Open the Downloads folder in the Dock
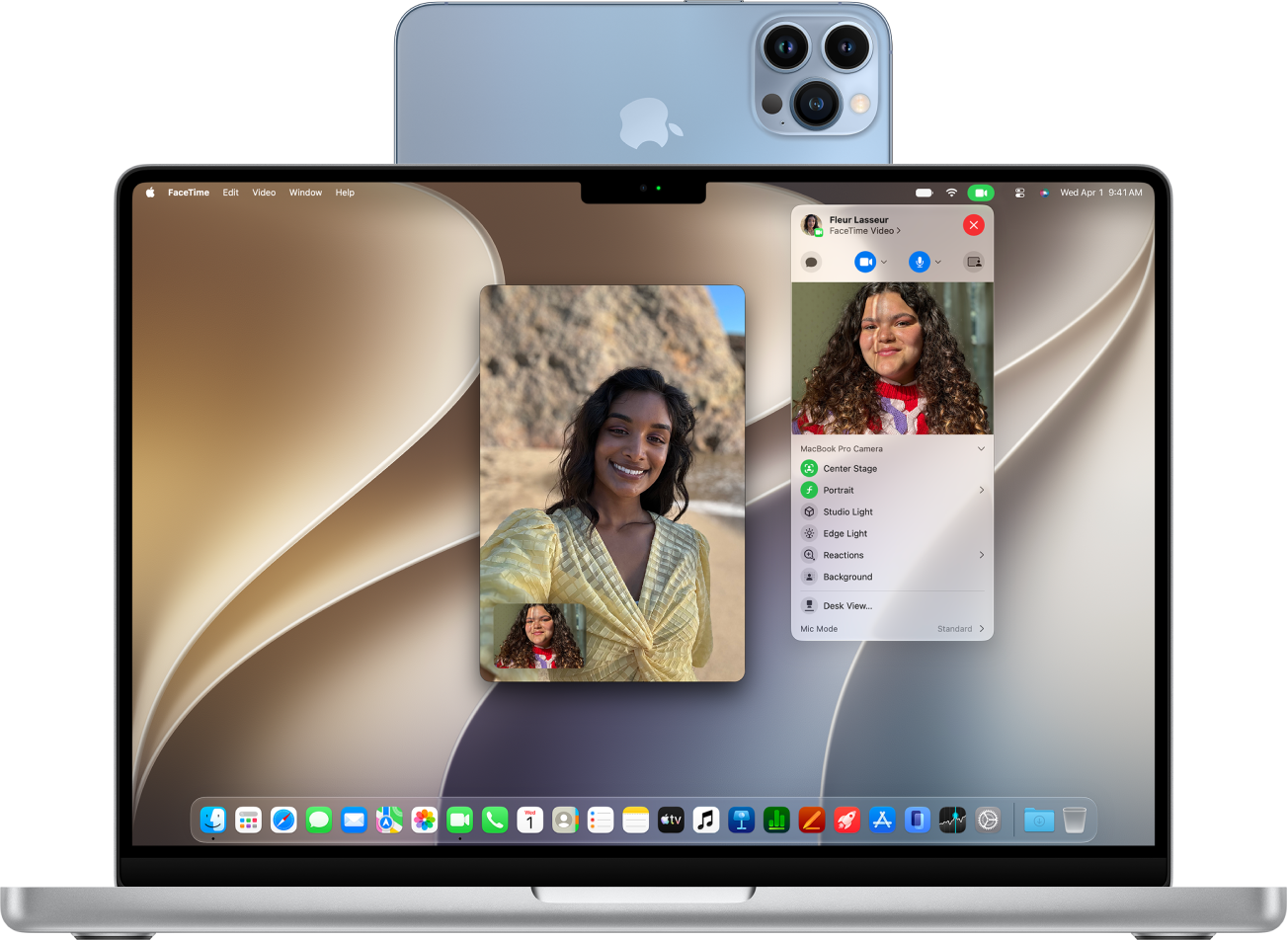1288x940 pixels. pyautogui.click(x=1039, y=820)
